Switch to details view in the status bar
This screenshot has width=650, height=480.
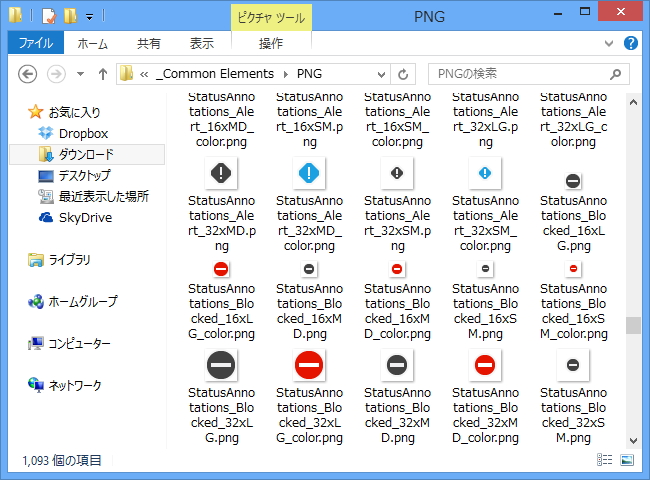click(604, 460)
